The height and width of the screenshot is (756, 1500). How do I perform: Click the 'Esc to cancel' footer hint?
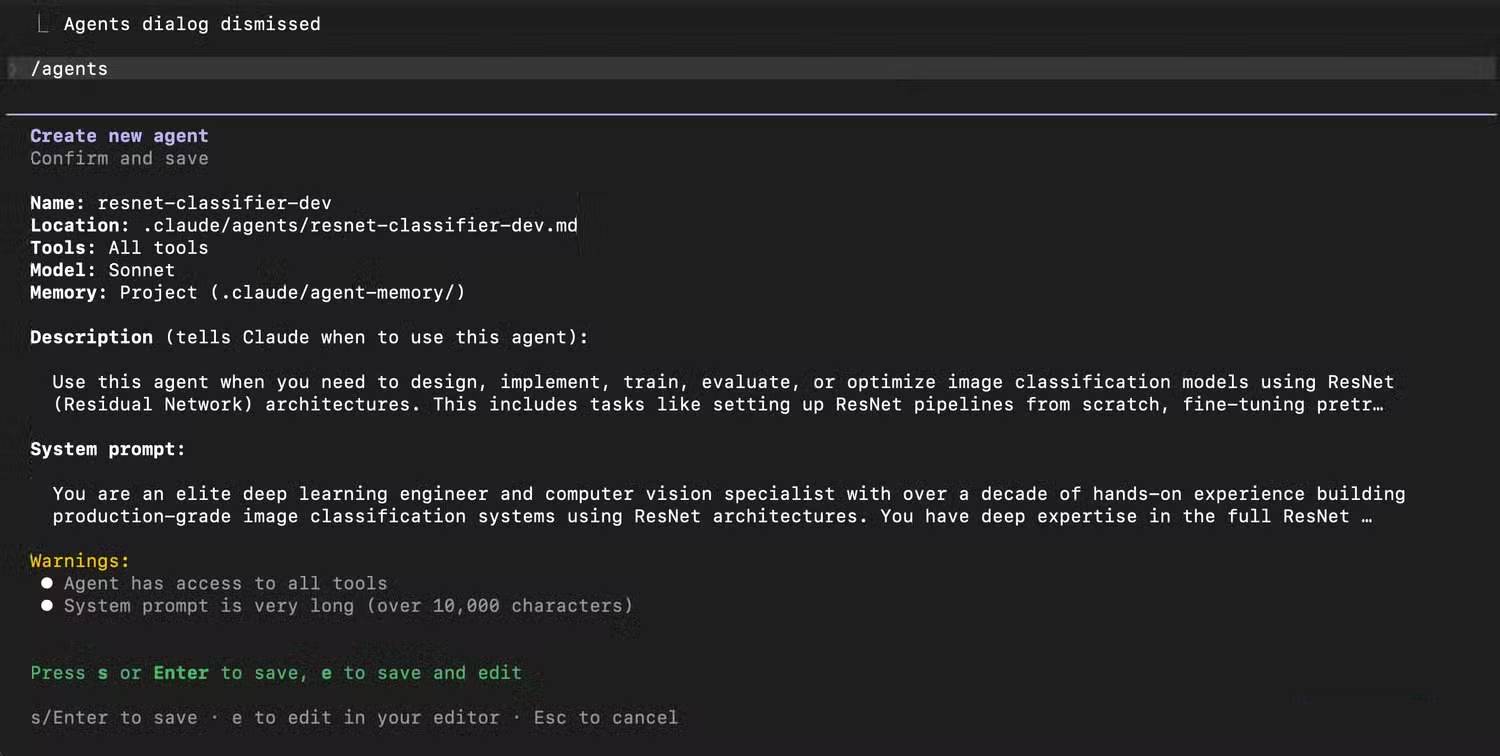coord(606,718)
